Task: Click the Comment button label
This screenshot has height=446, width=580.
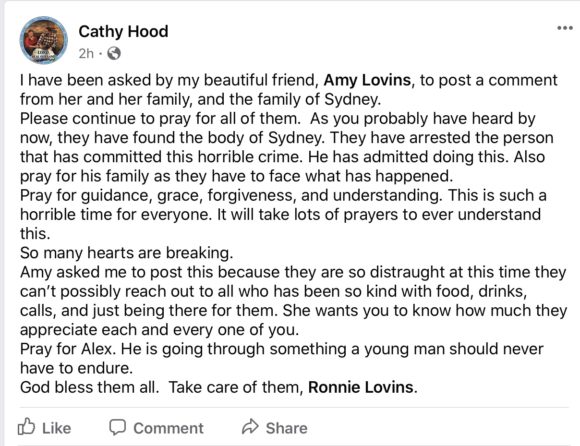Action: click(x=168, y=428)
